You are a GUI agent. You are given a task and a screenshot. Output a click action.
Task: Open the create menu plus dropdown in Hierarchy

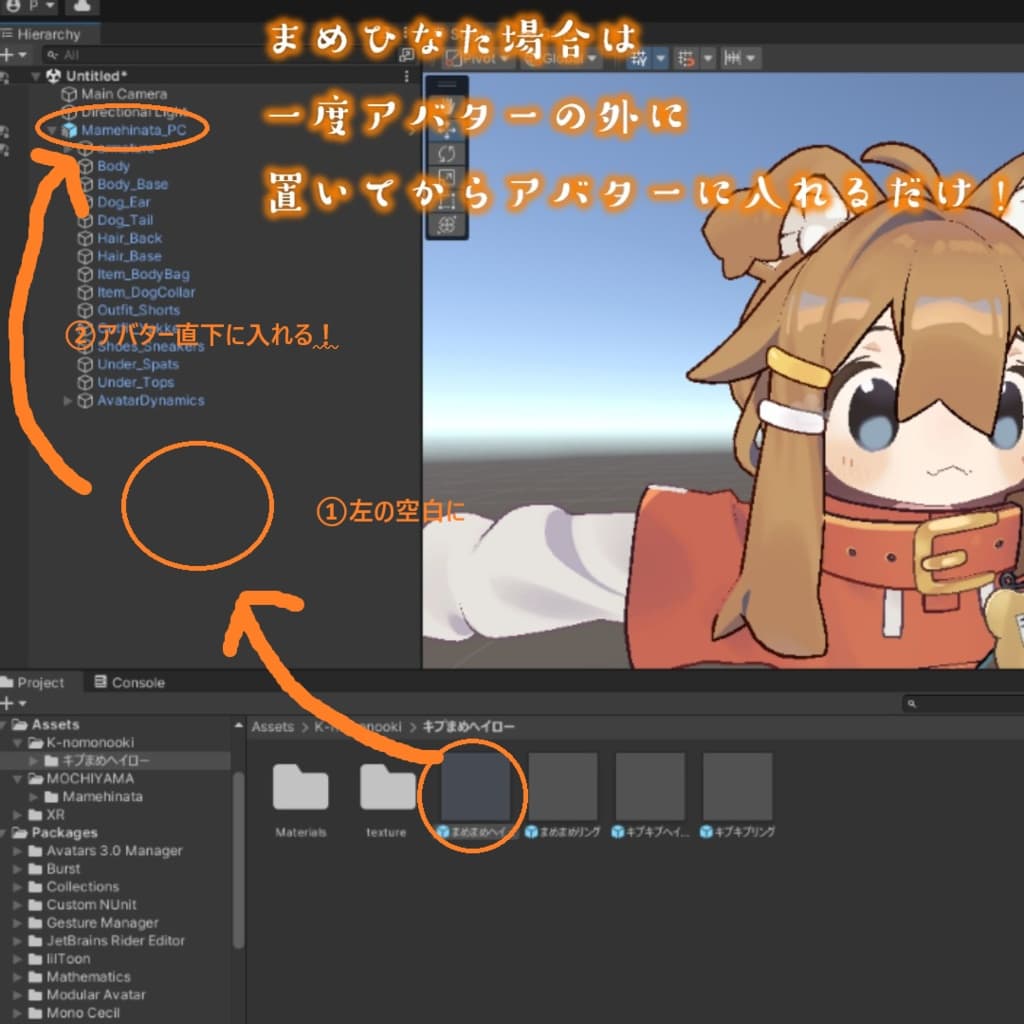click(x=8, y=53)
